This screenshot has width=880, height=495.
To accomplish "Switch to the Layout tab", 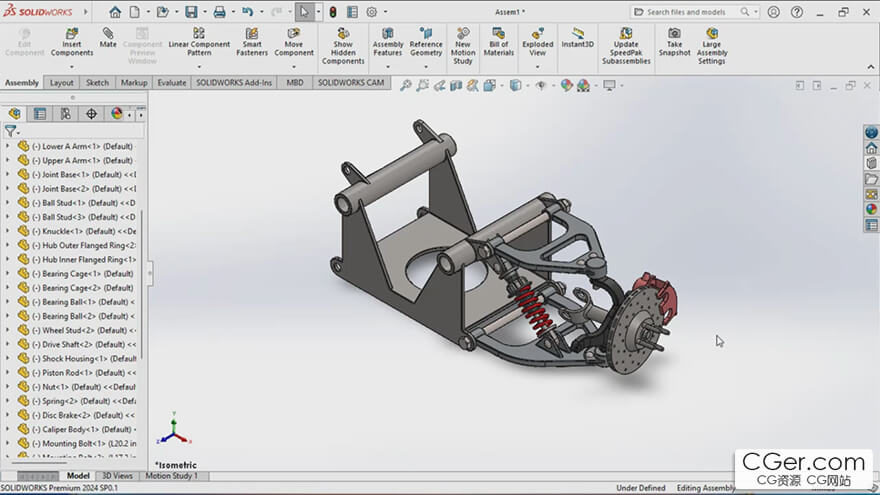I will [x=61, y=82].
